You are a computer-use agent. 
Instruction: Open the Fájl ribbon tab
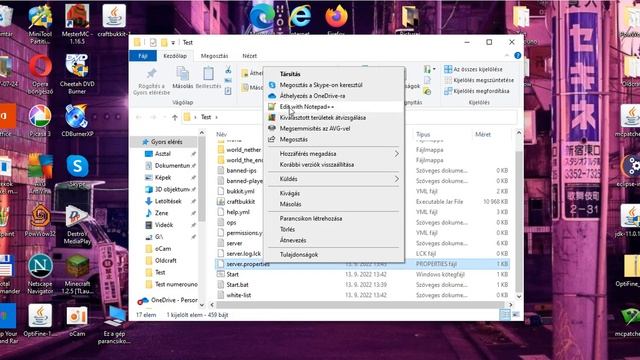(x=143, y=56)
